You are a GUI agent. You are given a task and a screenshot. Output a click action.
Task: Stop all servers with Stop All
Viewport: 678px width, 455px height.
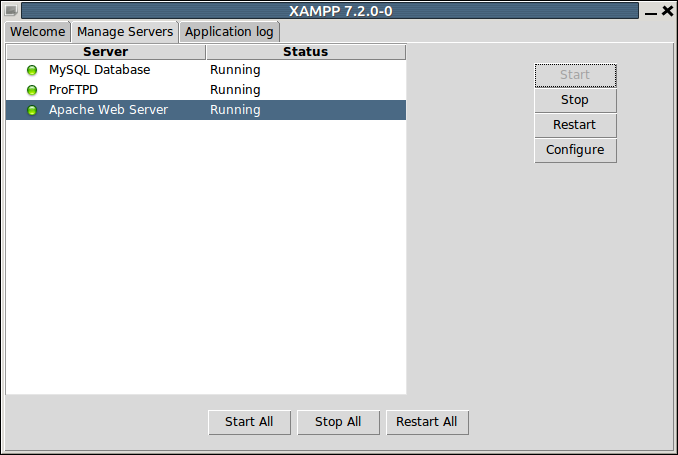pos(338,422)
